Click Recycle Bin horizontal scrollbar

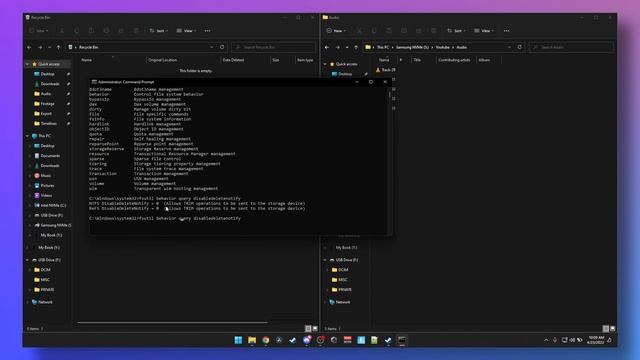[173, 322]
